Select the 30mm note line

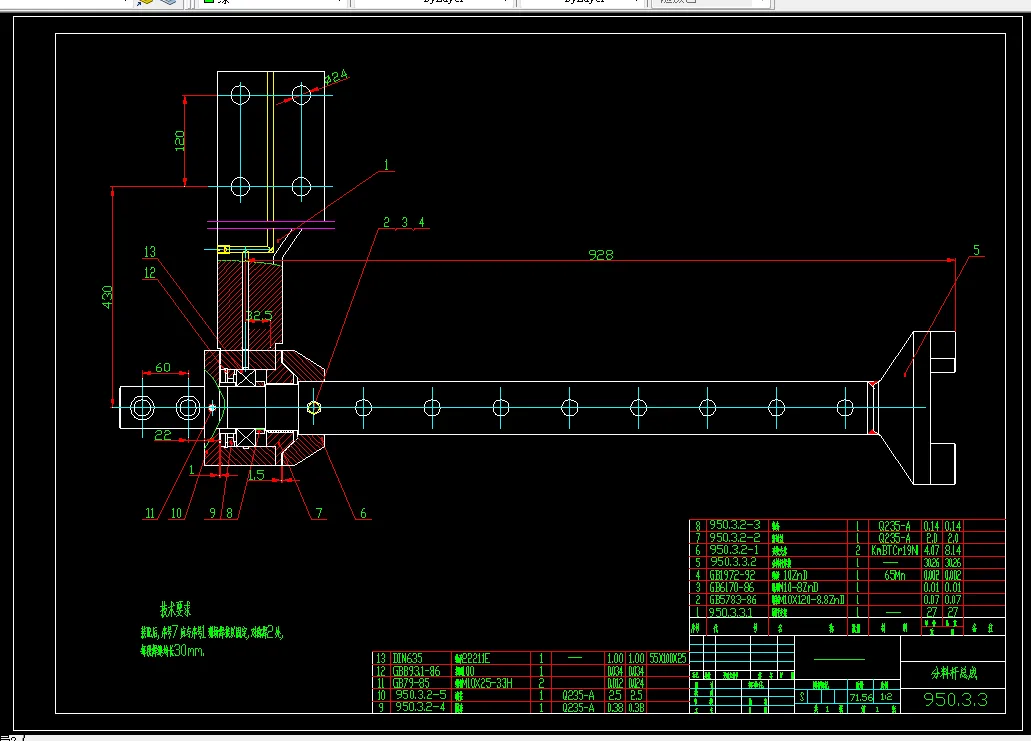click(x=172, y=650)
